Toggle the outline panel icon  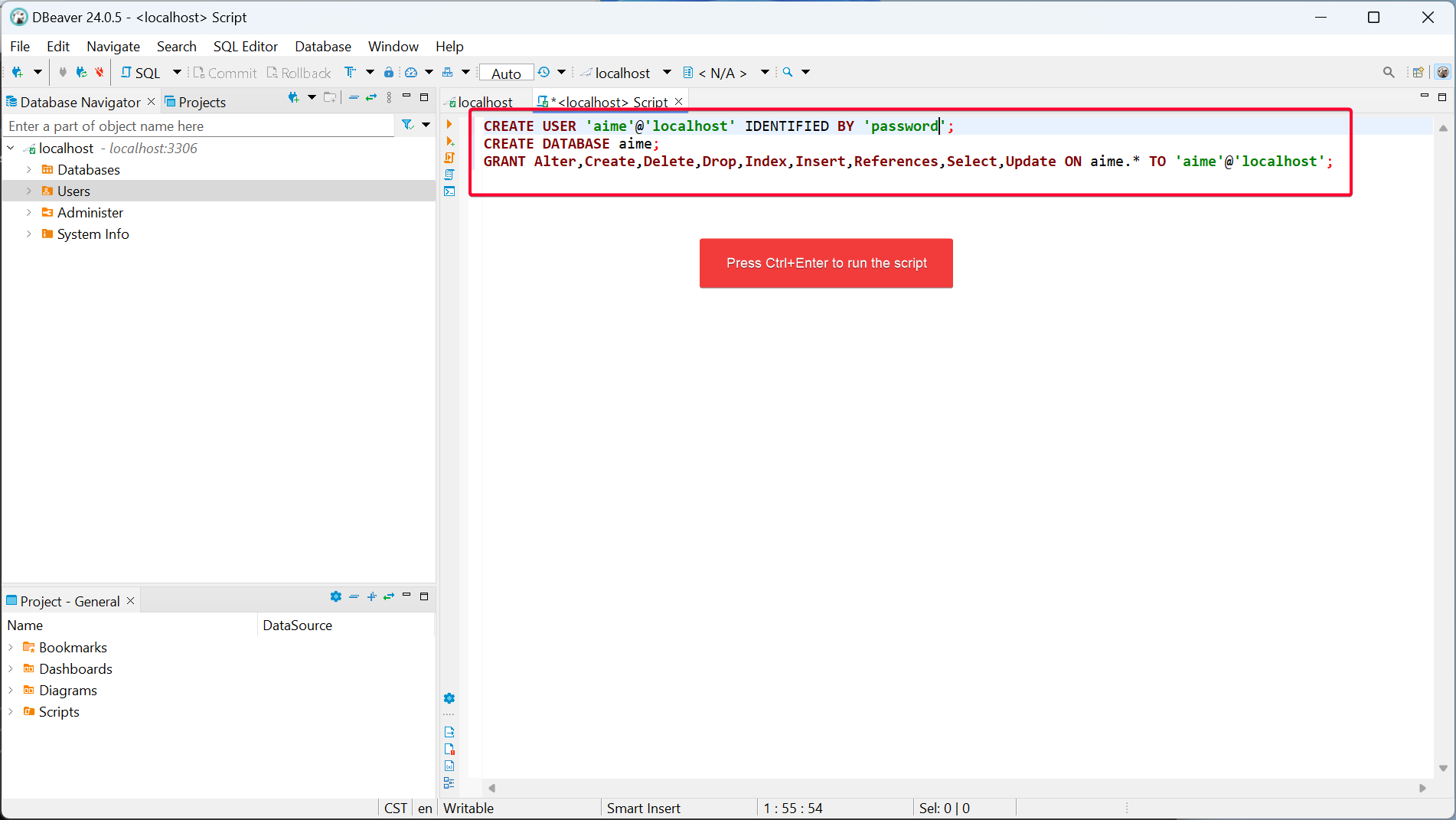[449, 782]
